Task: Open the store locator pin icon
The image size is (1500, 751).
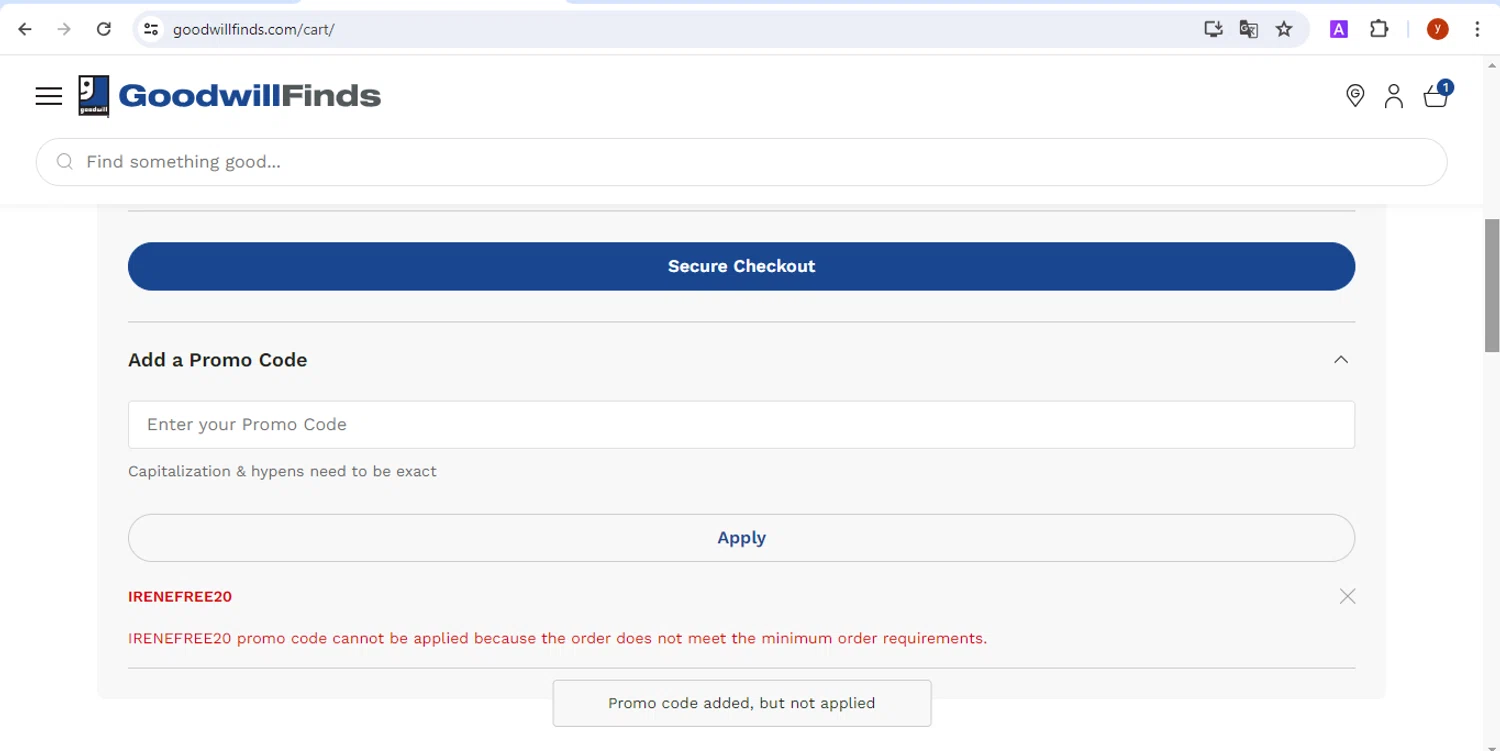Action: tap(1355, 96)
